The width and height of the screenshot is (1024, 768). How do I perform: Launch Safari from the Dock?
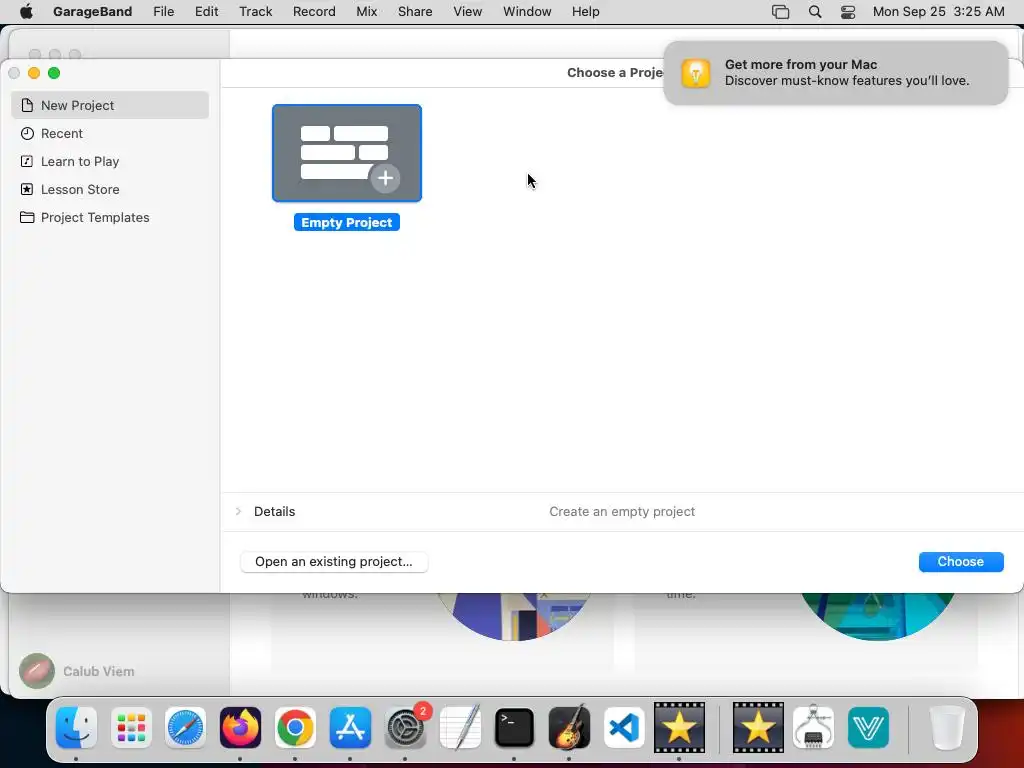coord(185,728)
